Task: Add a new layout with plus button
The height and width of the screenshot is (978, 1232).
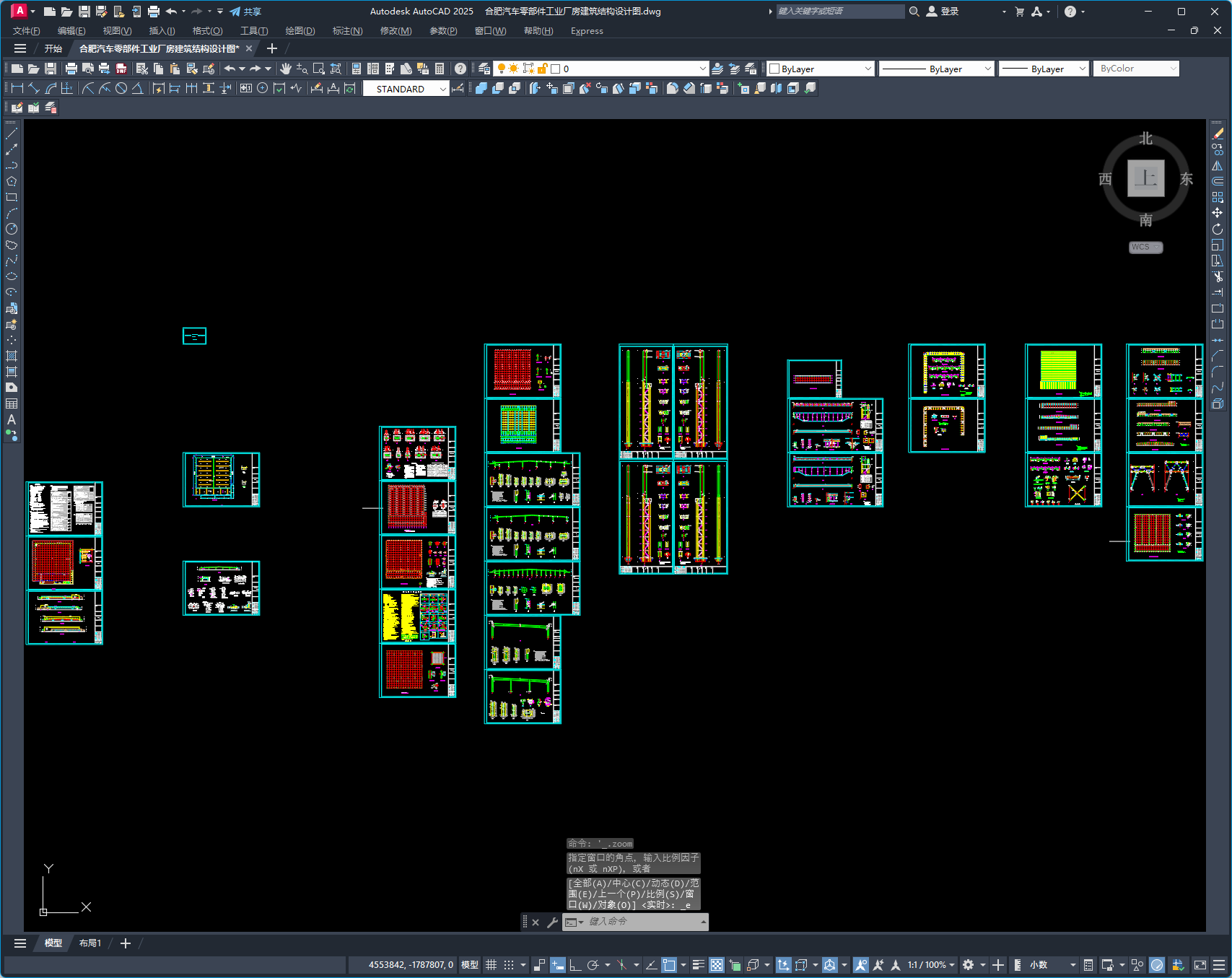Action: (126, 943)
